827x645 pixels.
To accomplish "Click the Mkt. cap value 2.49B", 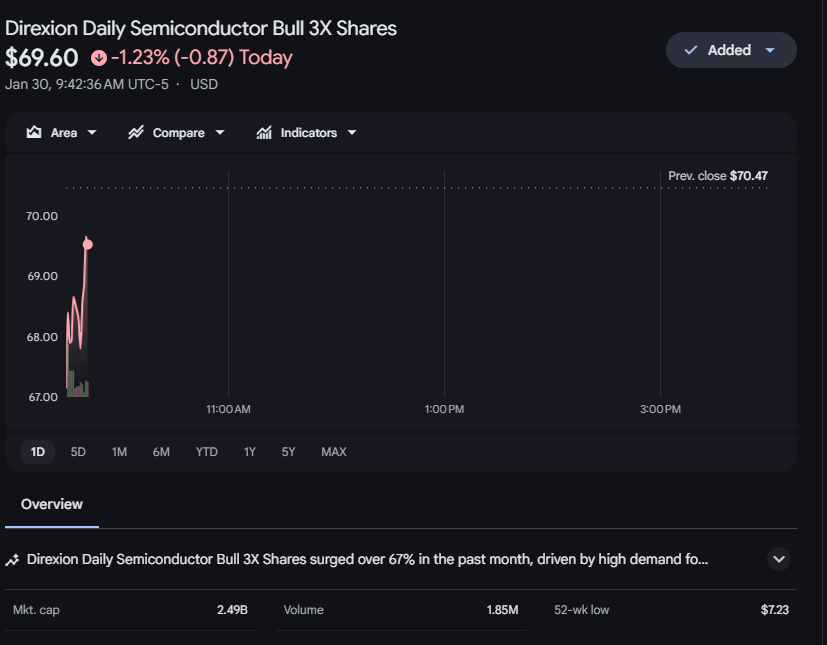I will tap(232, 610).
